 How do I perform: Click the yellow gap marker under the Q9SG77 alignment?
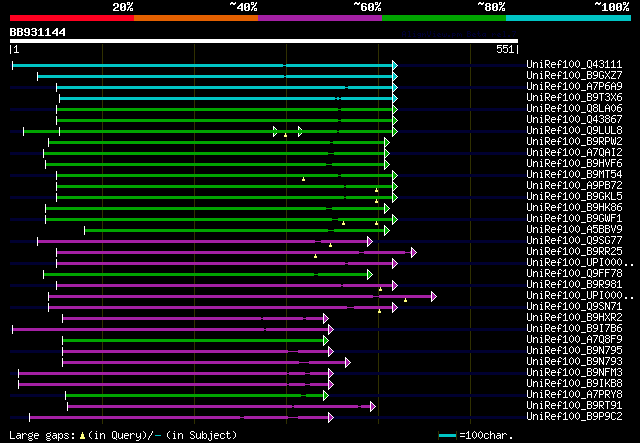point(330,245)
